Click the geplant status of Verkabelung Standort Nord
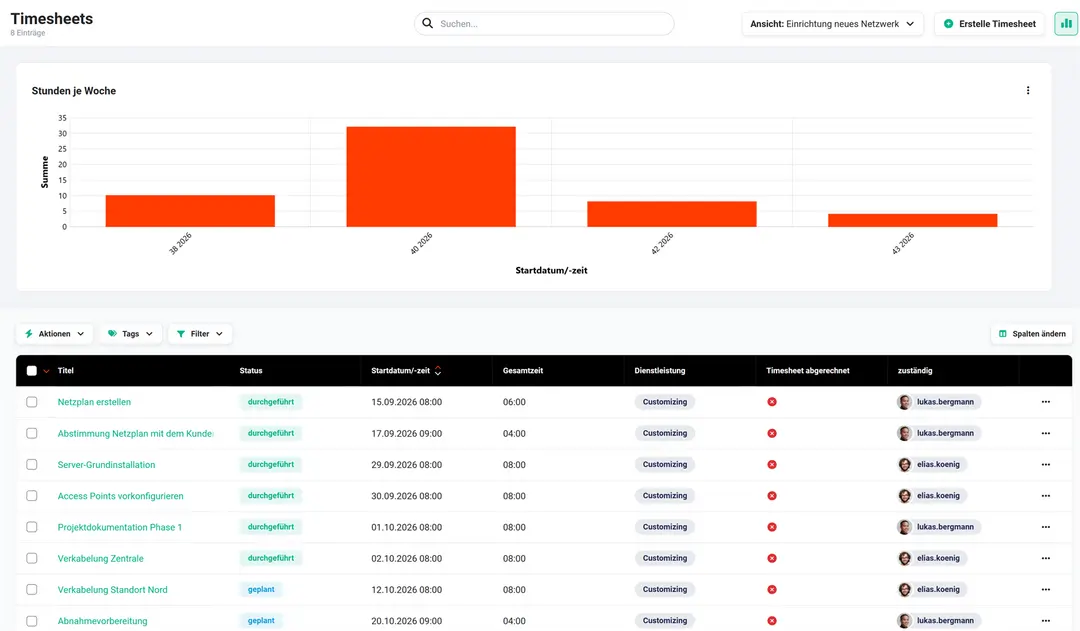This screenshot has width=1080, height=631. pos(261,590)
